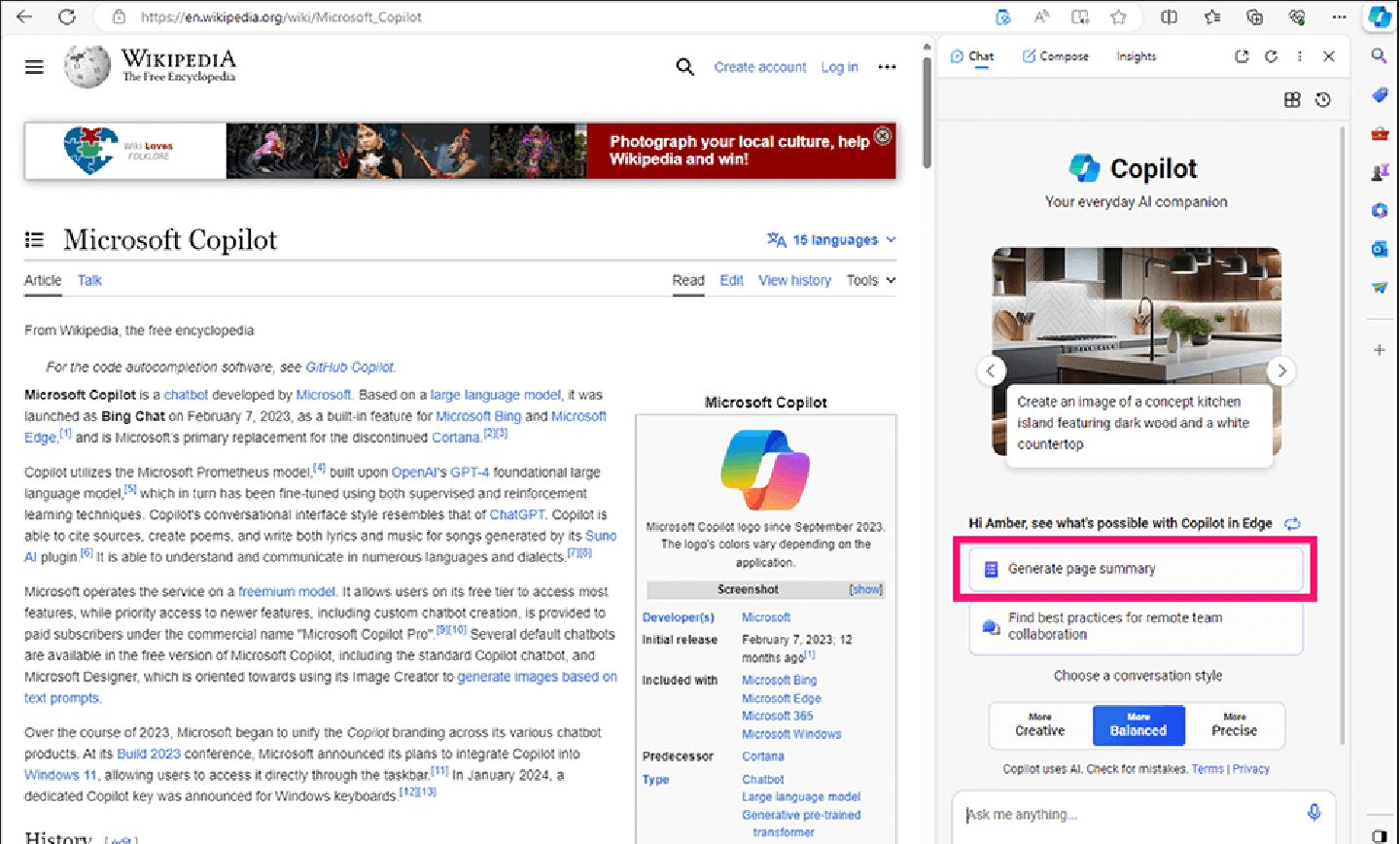Click the Wikipedia search magnifier icon
Viewport: 1400px width, 844px height.
coord(685,67)
